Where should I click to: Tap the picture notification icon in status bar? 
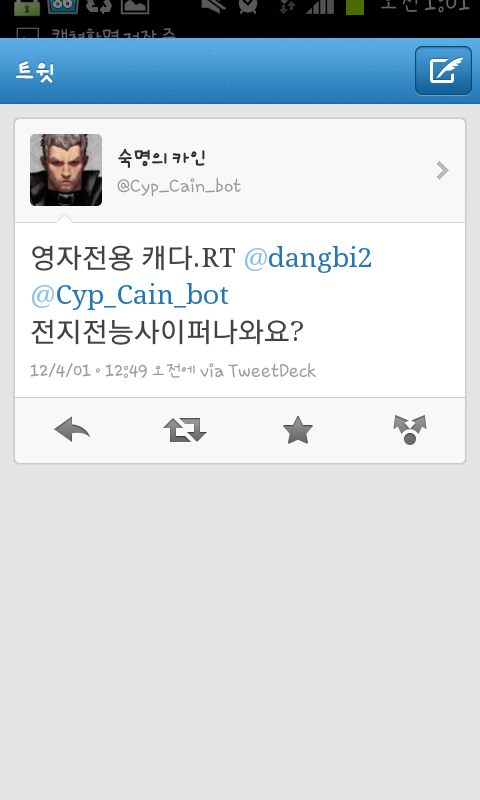point(135,6)
